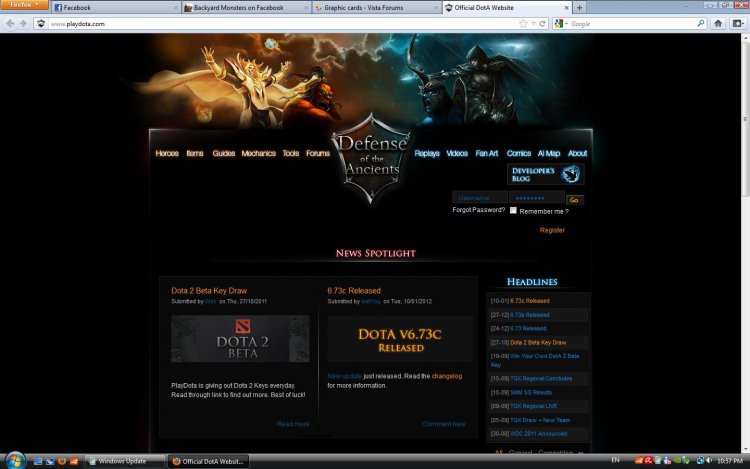Click the Google search input field
750x469 pixels.
(x=631, y=23)
